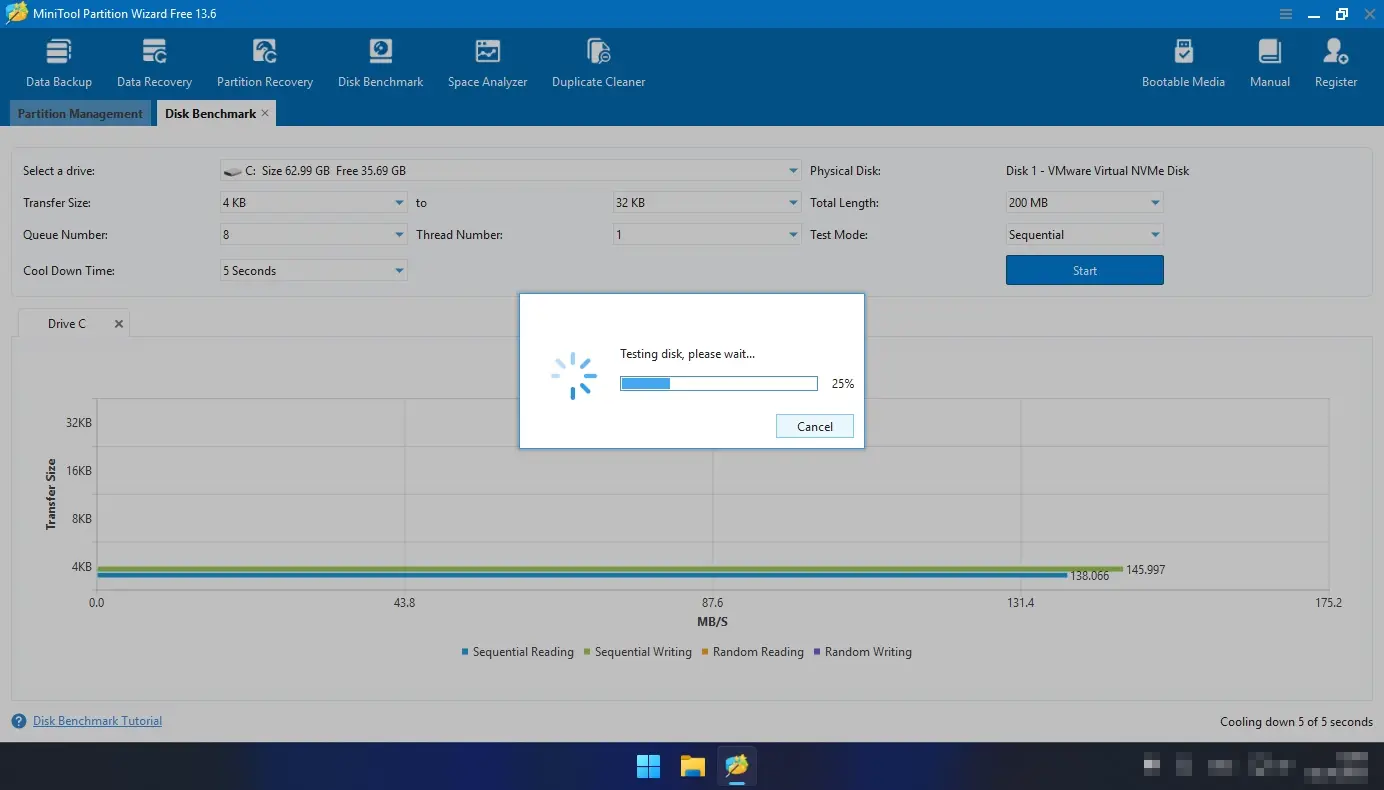Toggle the Random Reading legend entry
Screen dimensions: 1384x790
(x=752, y=652)
